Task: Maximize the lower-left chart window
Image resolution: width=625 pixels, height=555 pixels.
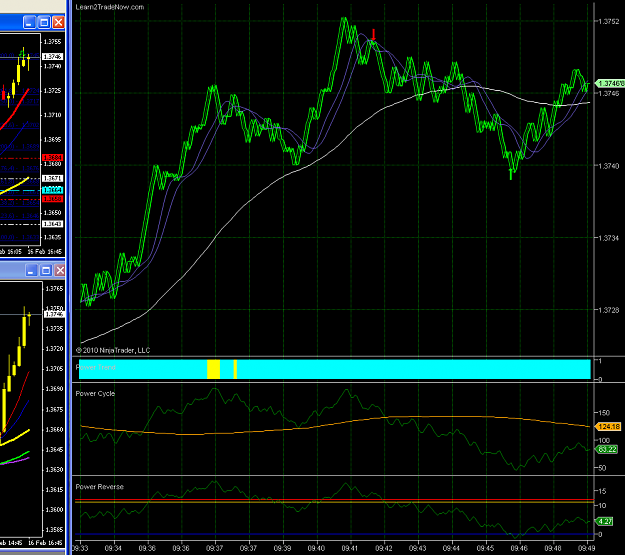Action: (x=46, y=271)
